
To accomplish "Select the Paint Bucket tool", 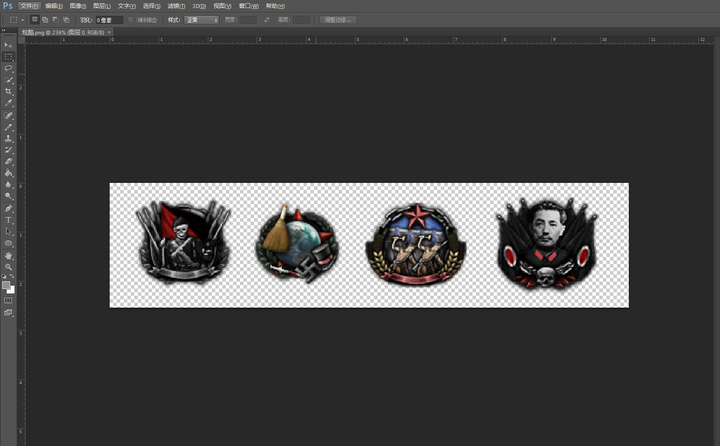I will click(x=8, y=173).
